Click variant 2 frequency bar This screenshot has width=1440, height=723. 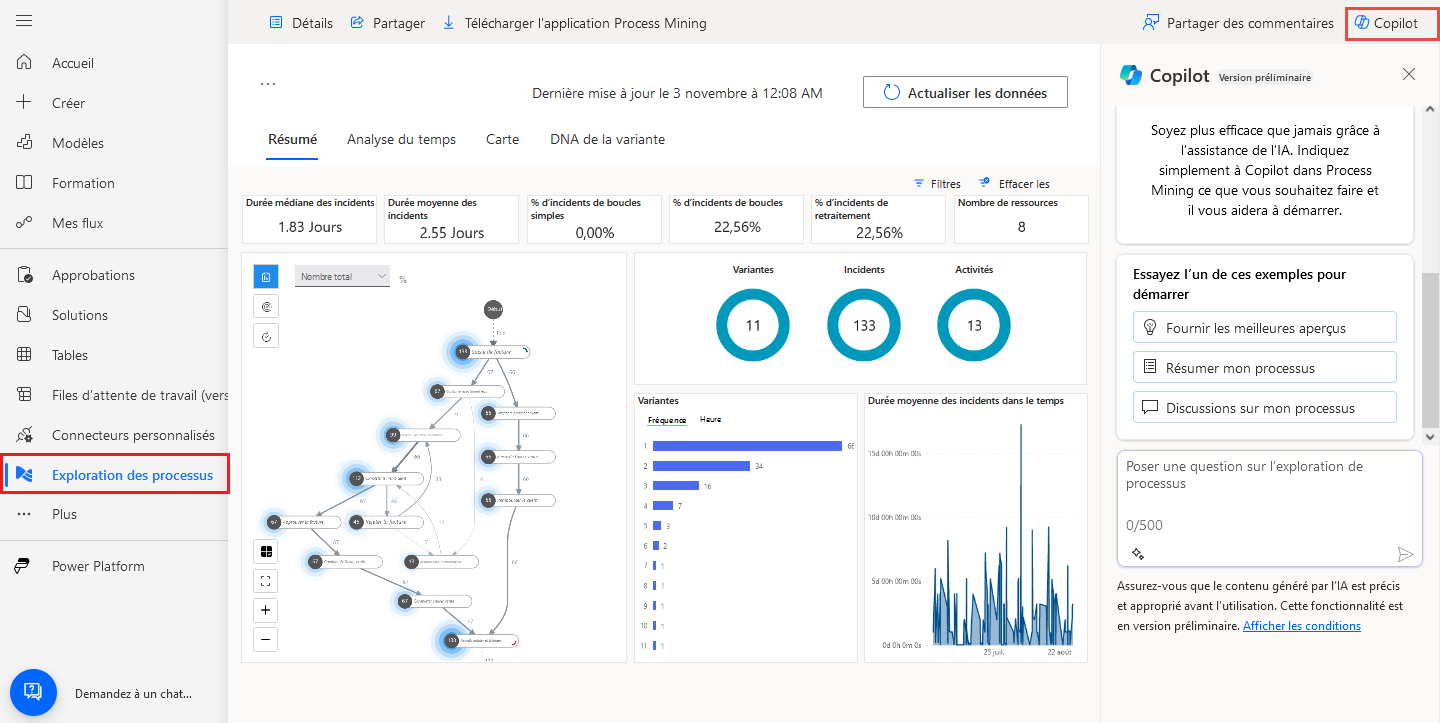tap(701, 466)
